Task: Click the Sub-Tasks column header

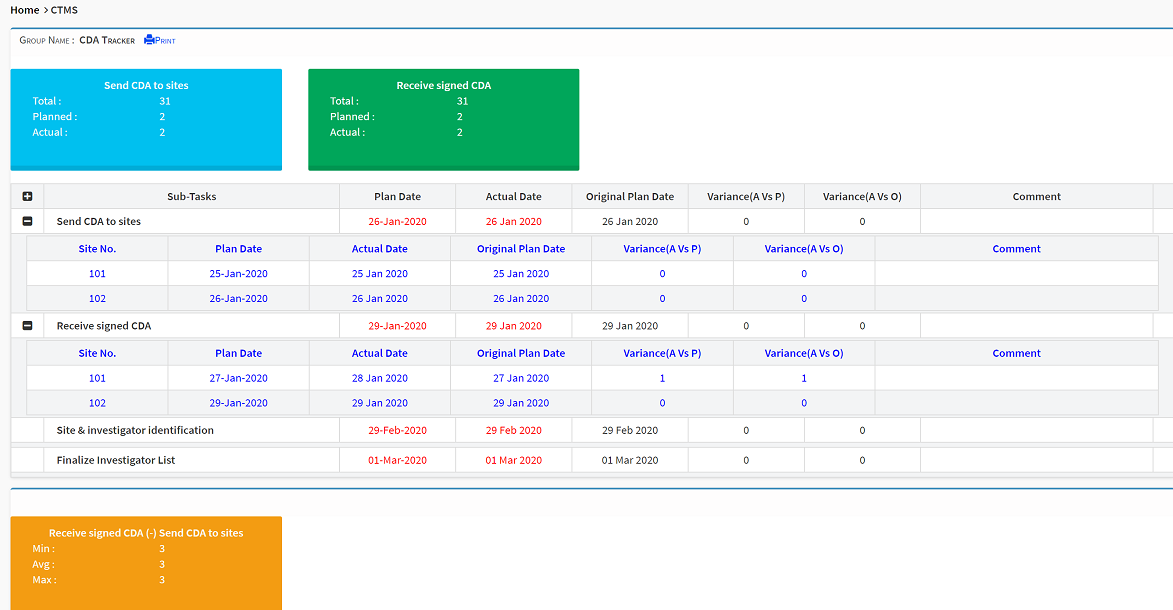Action: click(x=191, y=196)
